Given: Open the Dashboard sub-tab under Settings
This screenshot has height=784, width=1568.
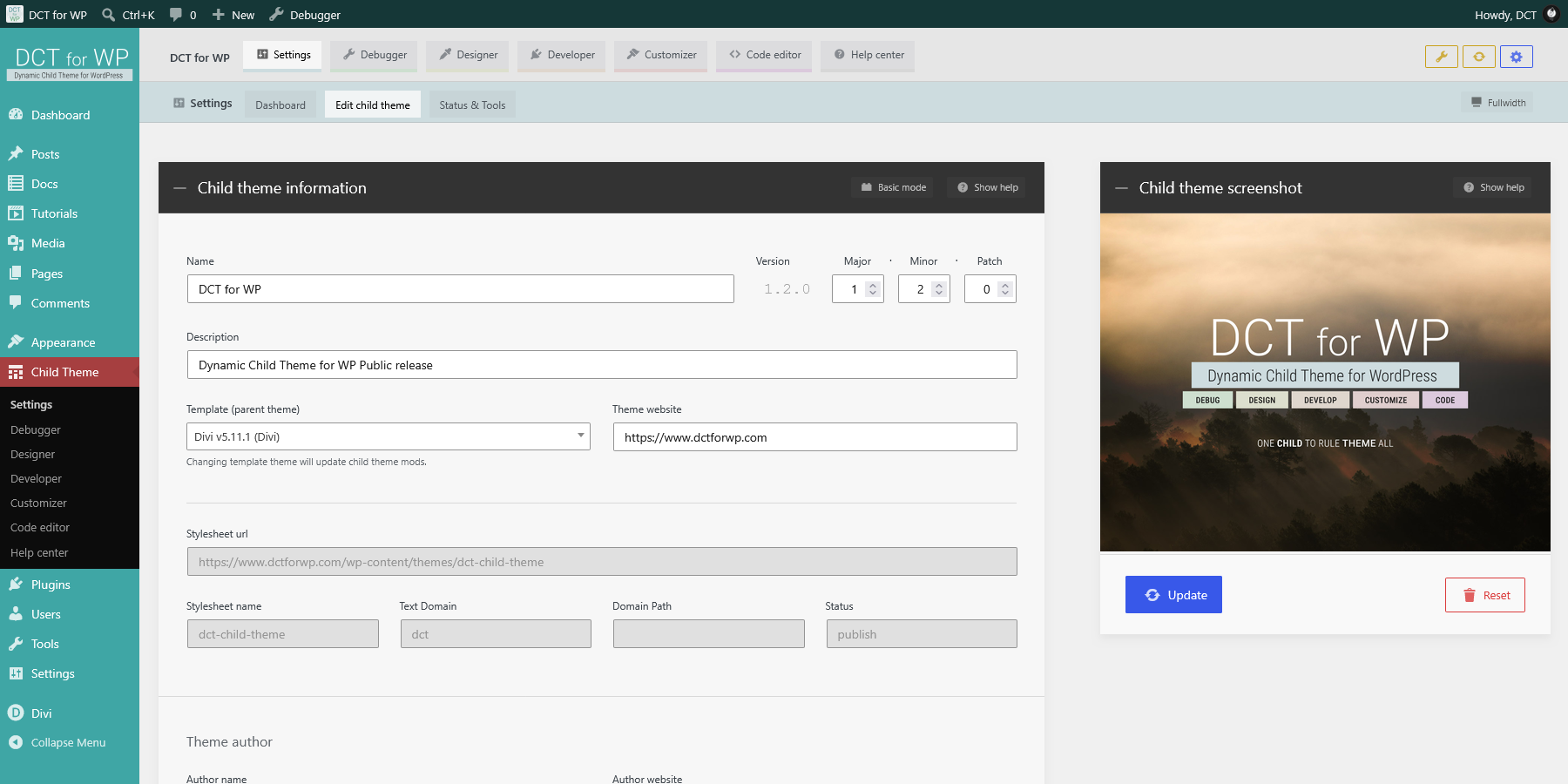Looking at the screenshot, I should click(280, 105).
